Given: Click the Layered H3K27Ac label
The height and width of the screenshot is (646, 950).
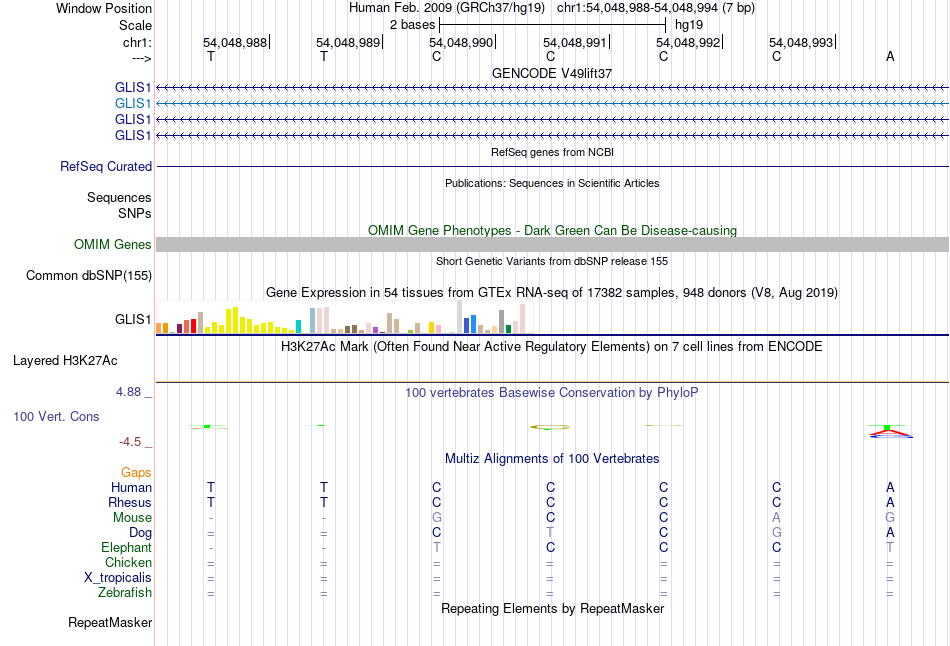Looking at the screenshot, I should (65, 361).
